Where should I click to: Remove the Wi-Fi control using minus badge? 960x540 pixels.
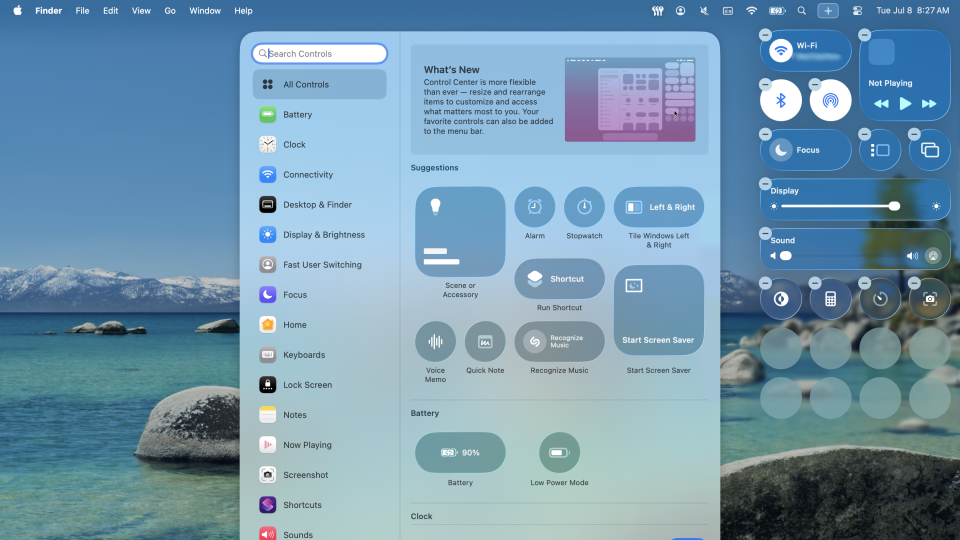(x=765, y=35)
